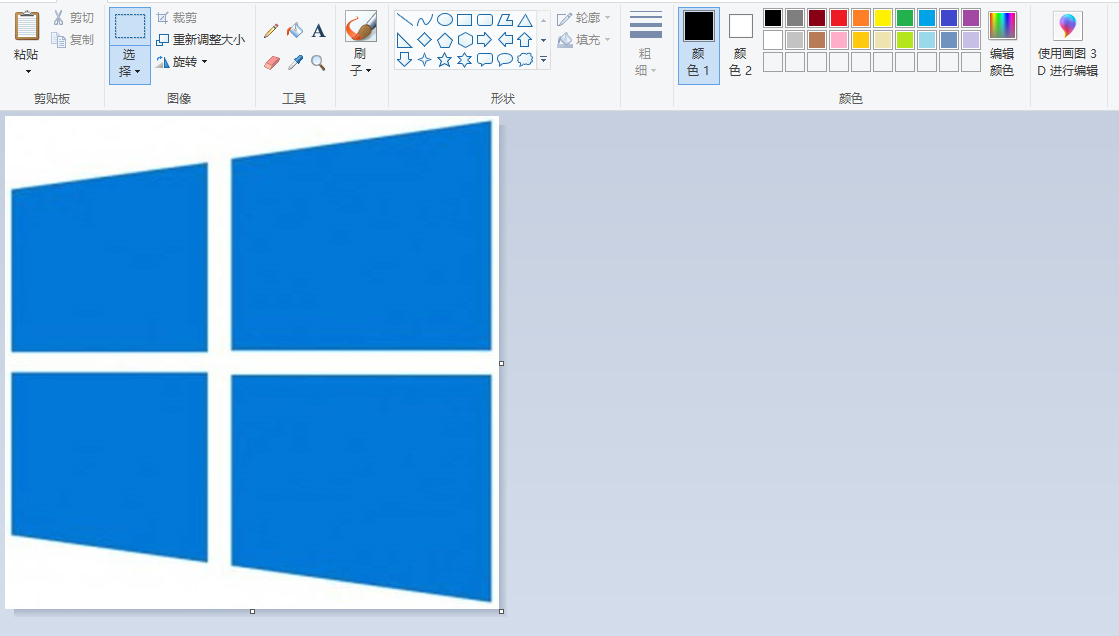Pick the red color swatch
This screenshot has height=636, width=1119.
839,18
